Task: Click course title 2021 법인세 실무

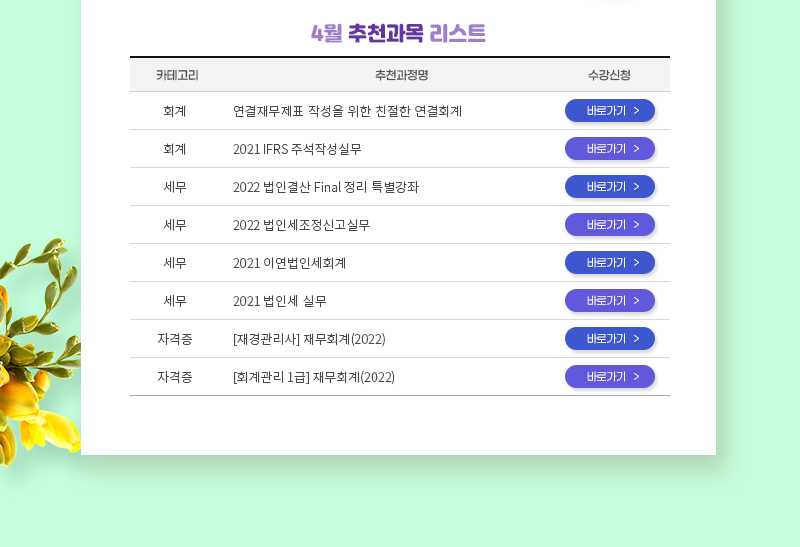Action: click(x=280, y=301)
